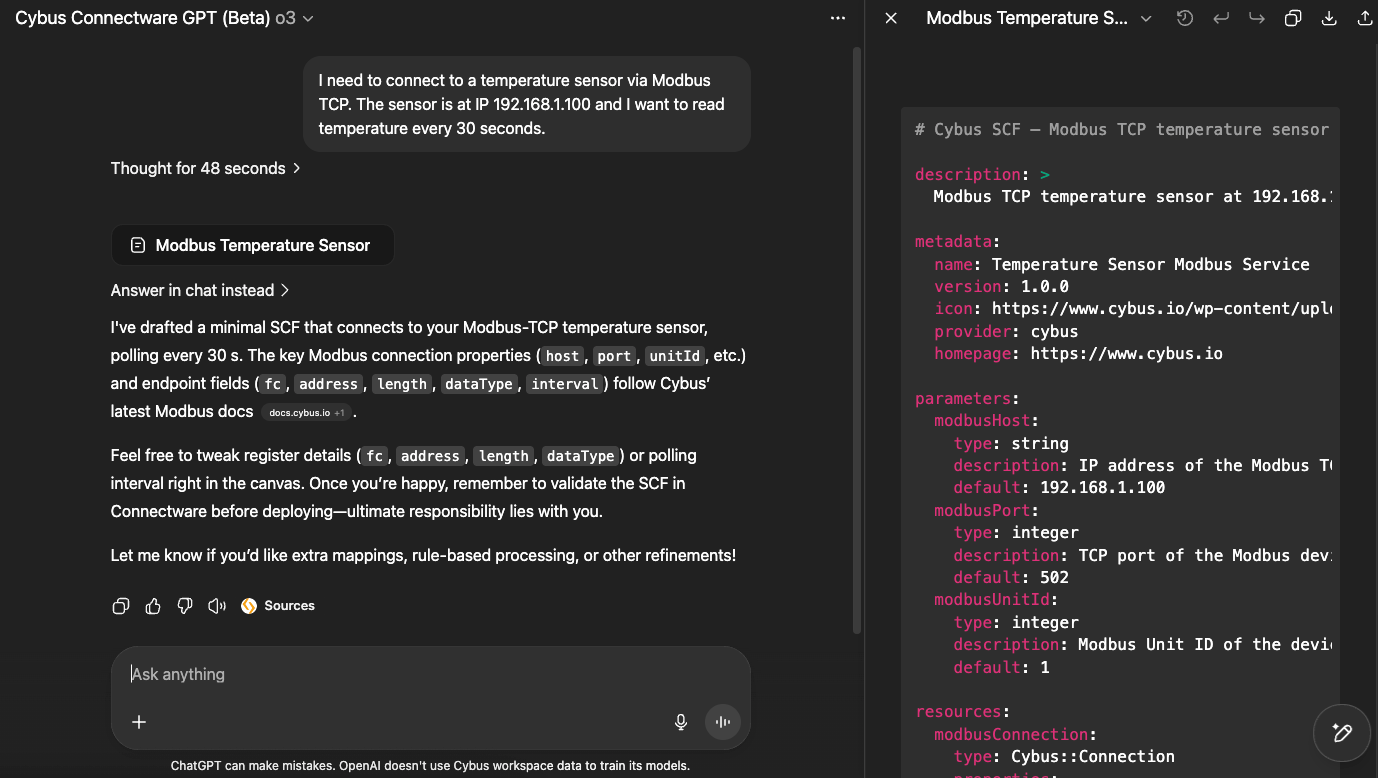Screen dimensions: 1378x778
Task: Open the floating canvas edit pencil button
Action: (1342, 733)
